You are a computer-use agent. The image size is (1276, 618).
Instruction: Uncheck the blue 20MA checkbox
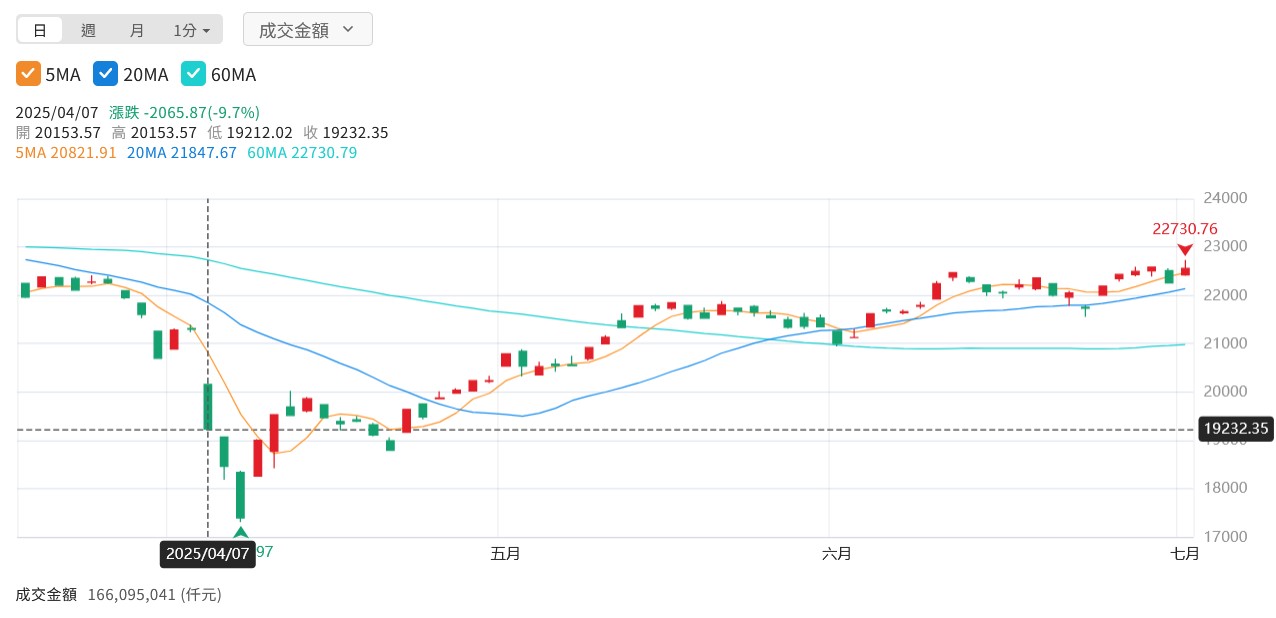(105, 74)
